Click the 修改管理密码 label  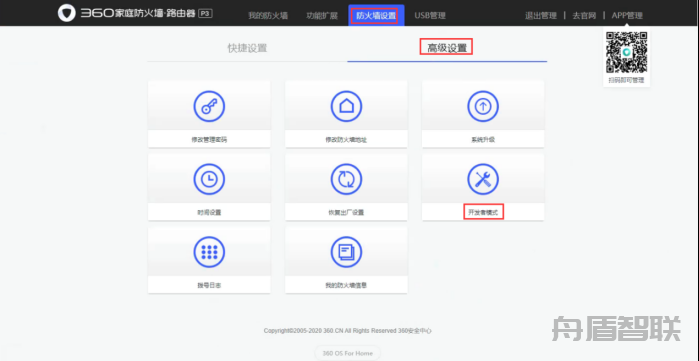(209, 139)
